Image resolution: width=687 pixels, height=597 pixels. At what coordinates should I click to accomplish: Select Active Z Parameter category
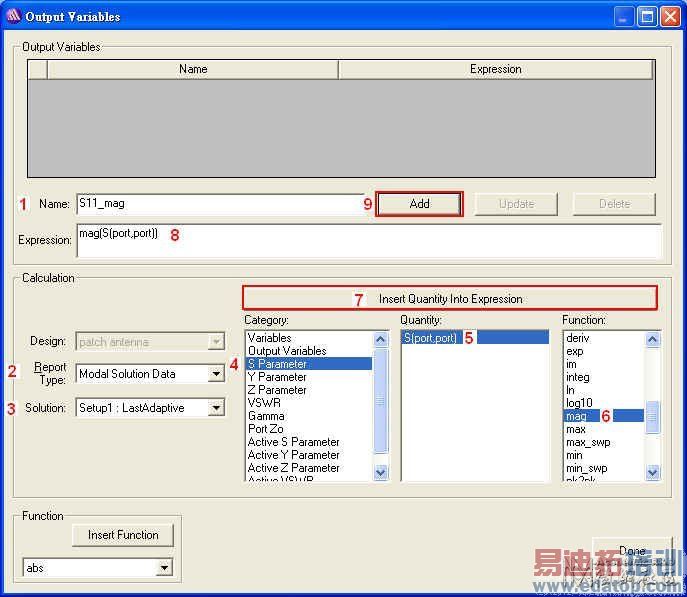[308, 468]
